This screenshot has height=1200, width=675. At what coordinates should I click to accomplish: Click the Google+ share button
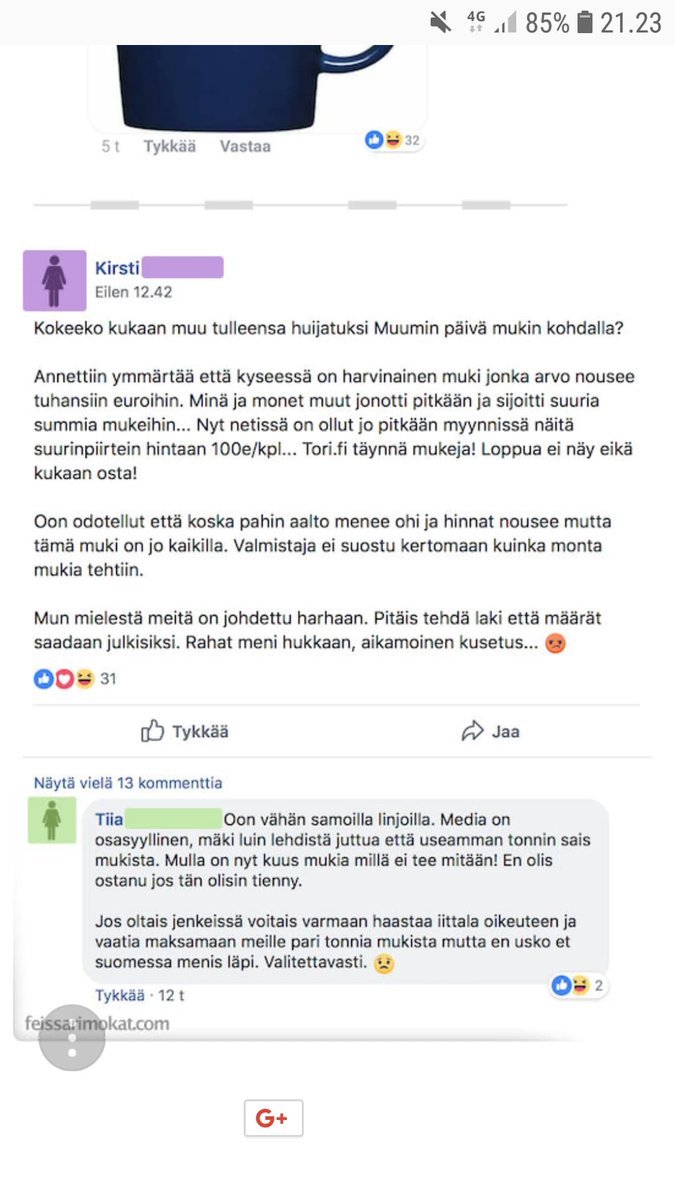tap(273, 1118)
